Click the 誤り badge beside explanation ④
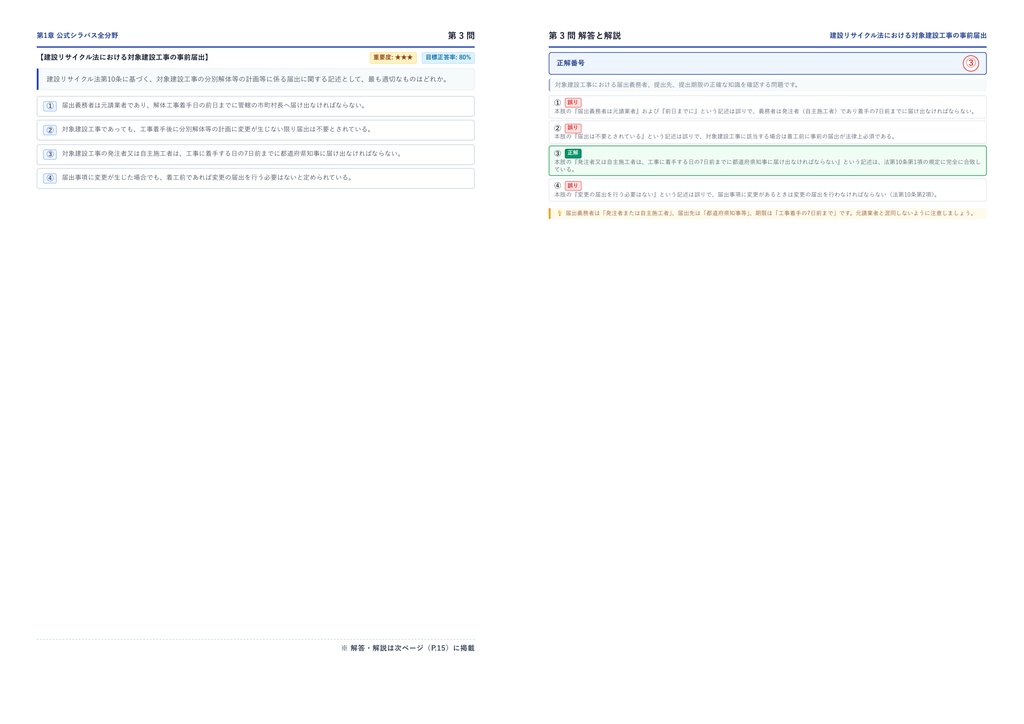The width and height of the screenshot is (1024, 724). coord(573,185)
